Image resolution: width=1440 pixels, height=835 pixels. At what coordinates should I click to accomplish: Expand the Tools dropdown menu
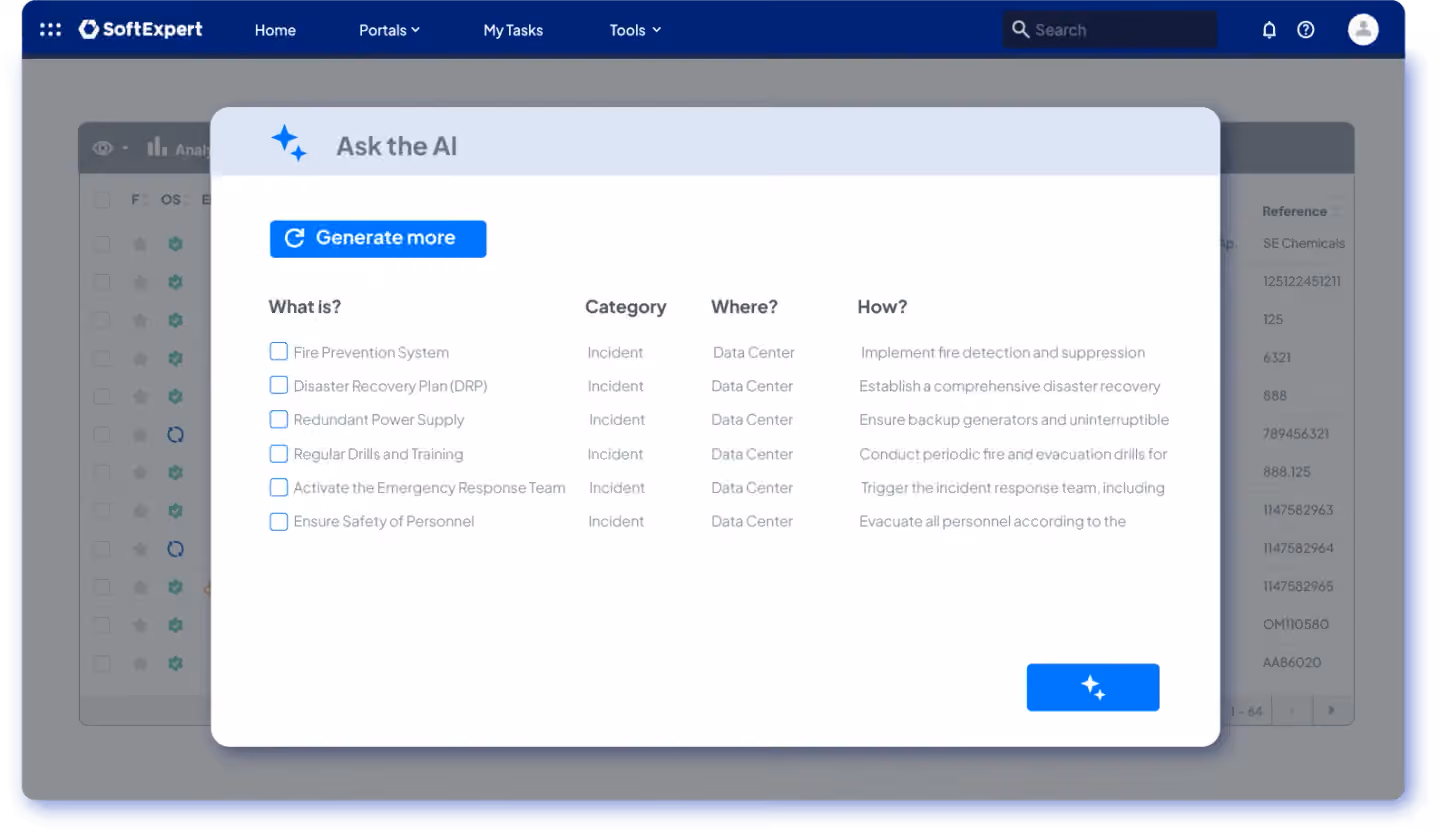click(x=636, y=30)
